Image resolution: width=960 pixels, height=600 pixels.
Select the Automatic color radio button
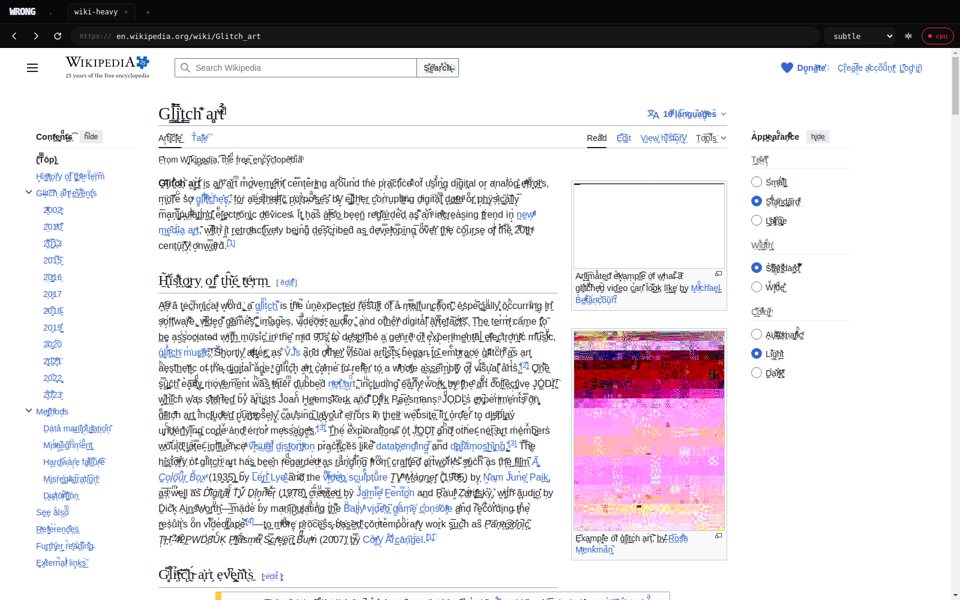click(756, 334)
